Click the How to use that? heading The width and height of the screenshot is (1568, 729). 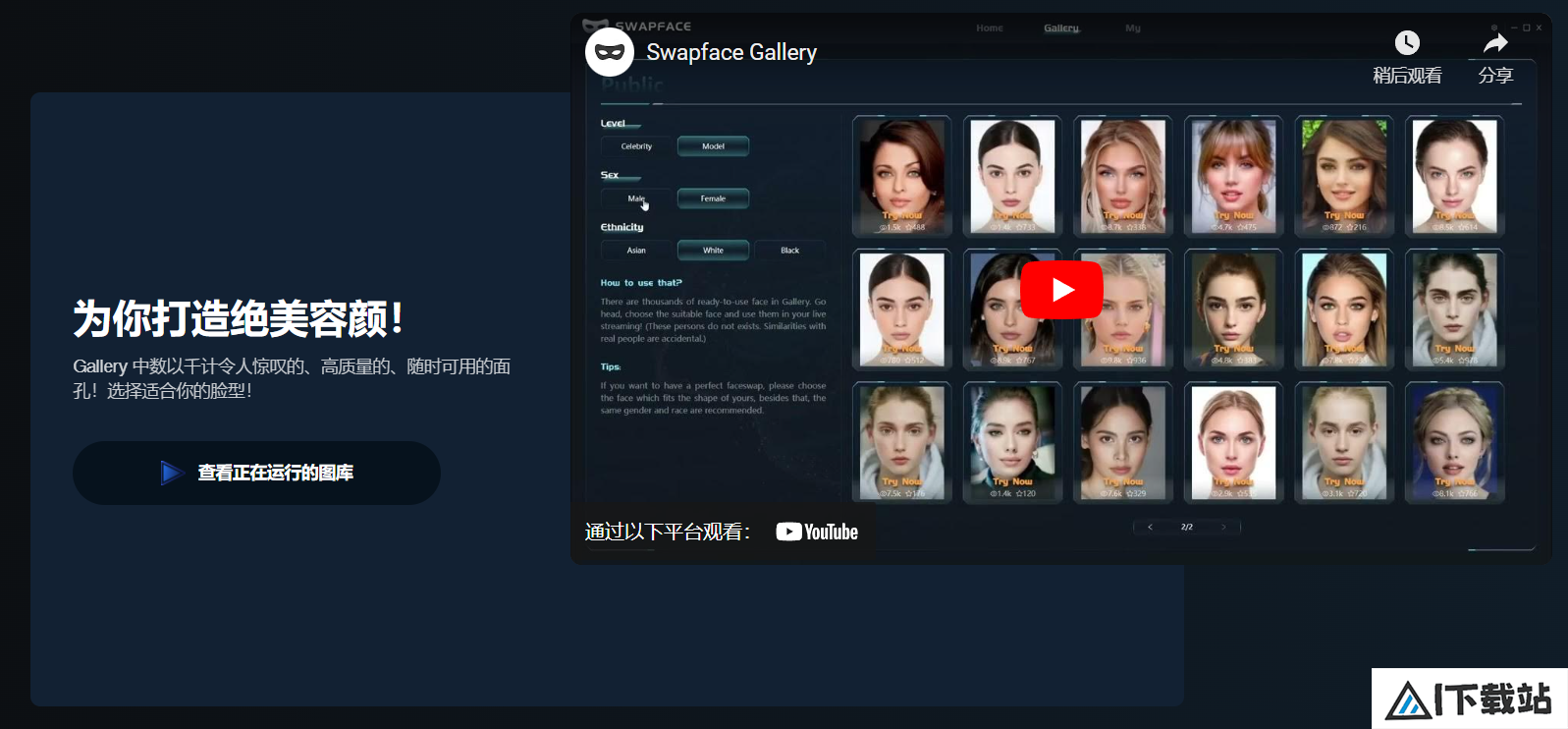(641, 283)
